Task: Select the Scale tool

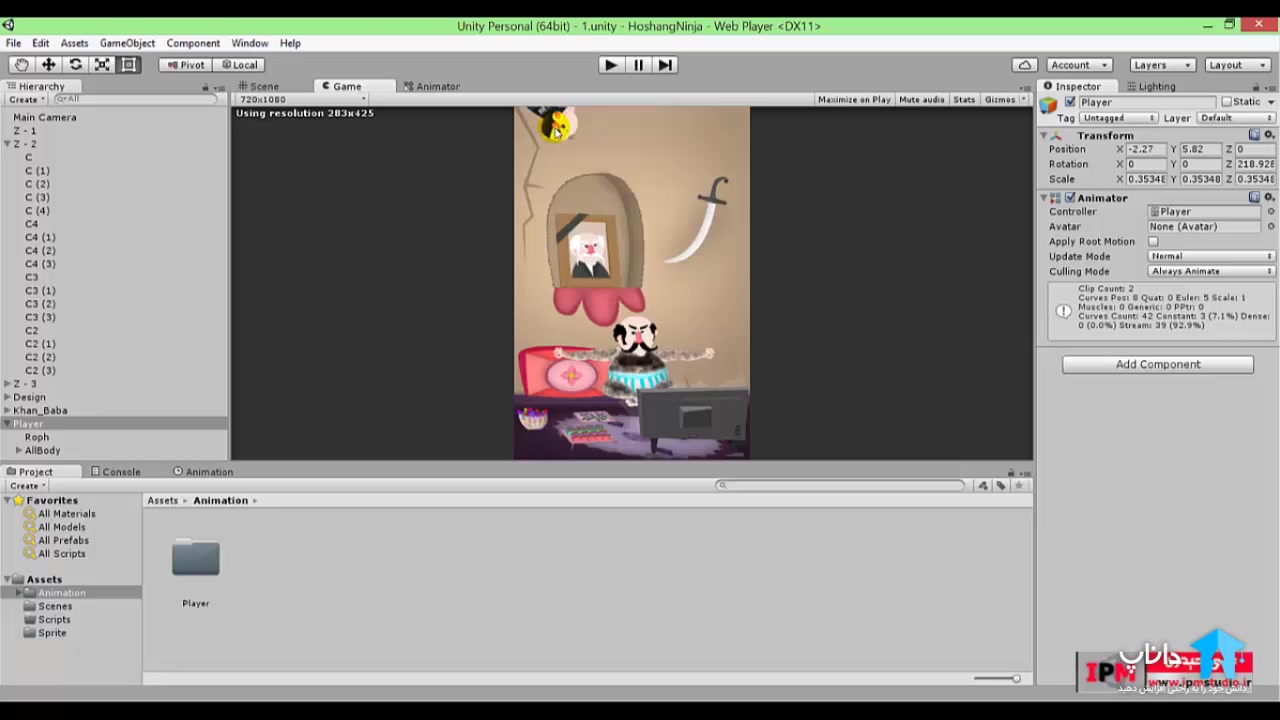Action: [102, 65]
